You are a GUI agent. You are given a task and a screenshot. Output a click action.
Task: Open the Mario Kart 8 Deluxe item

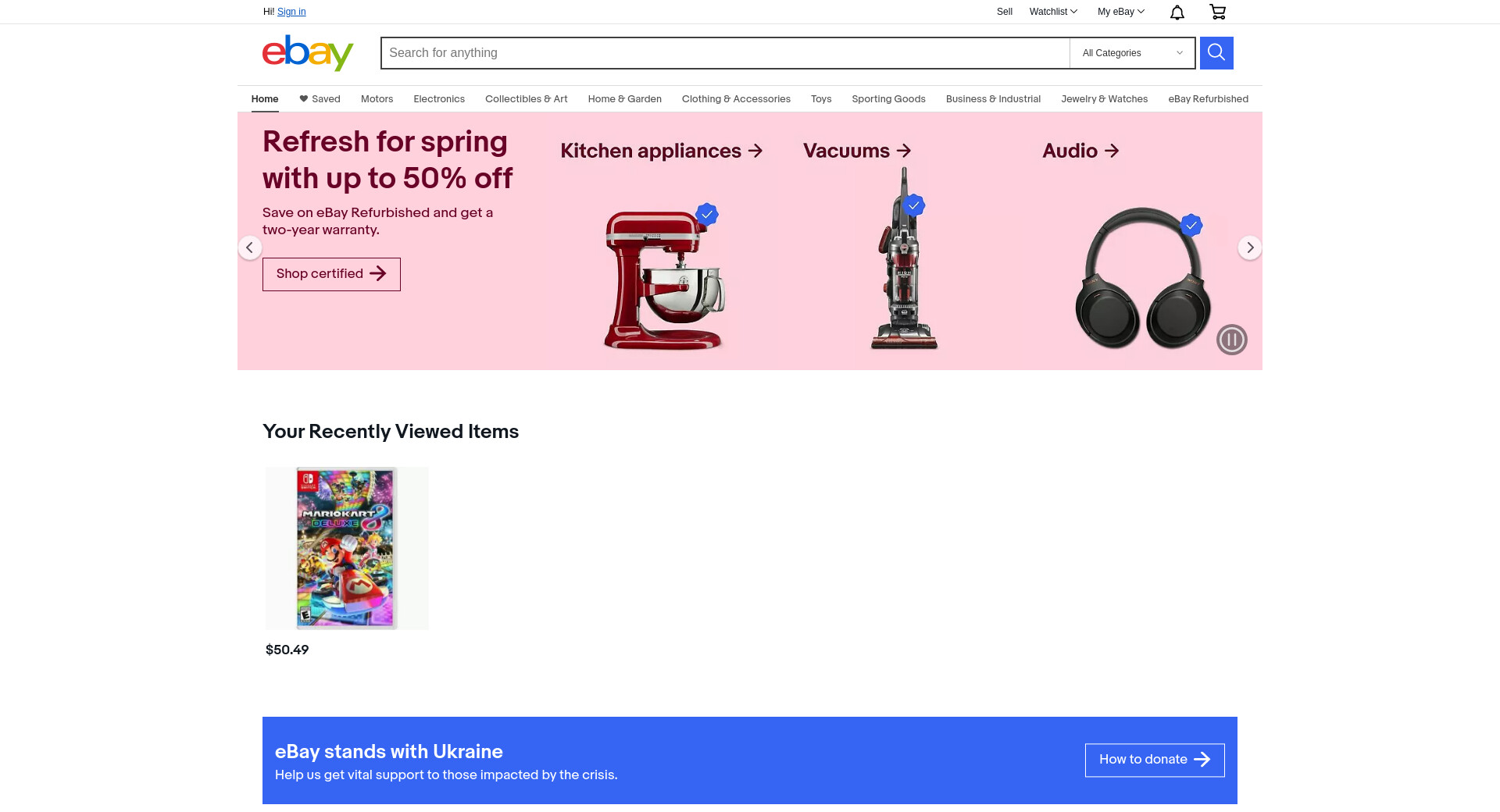[347, 548]
